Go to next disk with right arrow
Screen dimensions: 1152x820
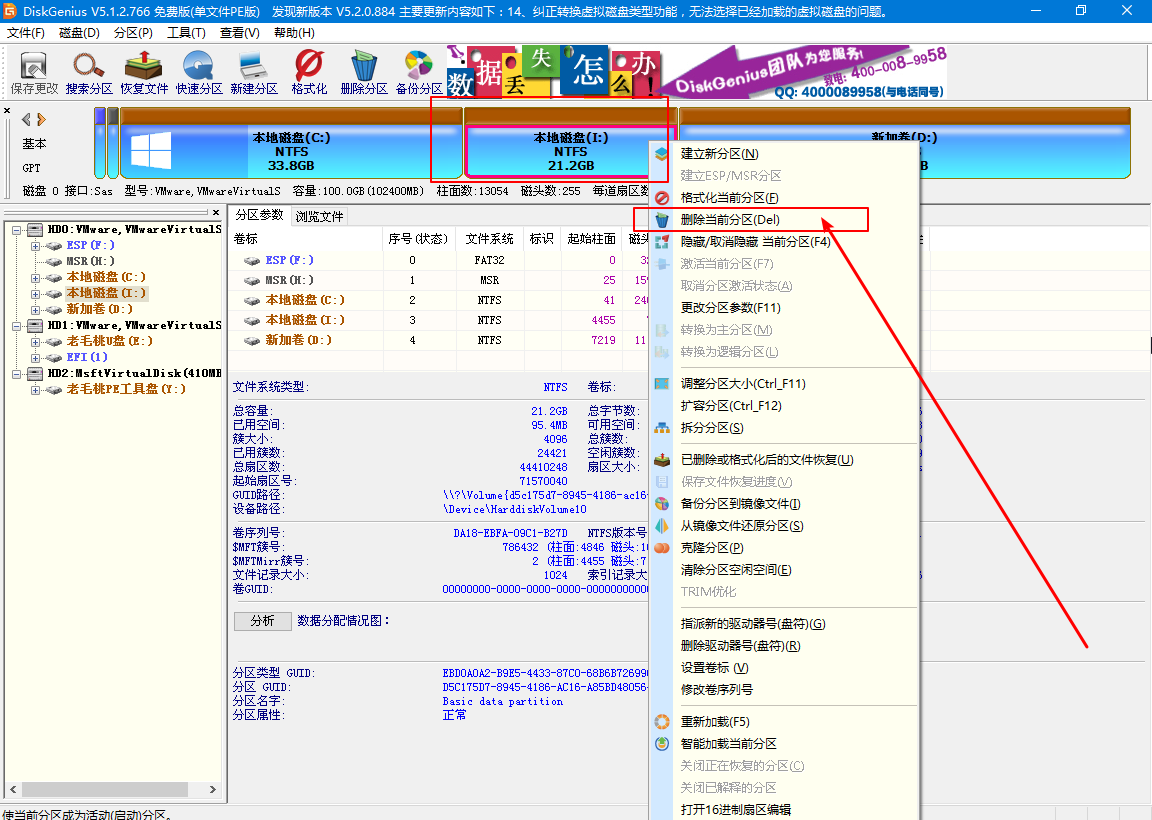click(41, 119)
